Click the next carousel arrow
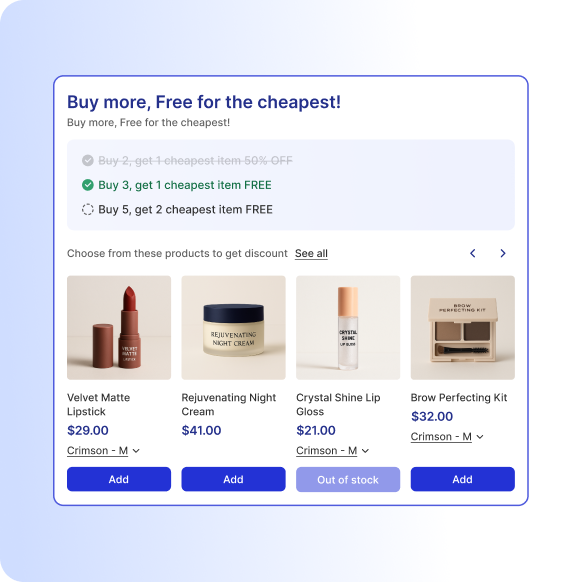Viewport: 582px width, 582px height. tap(503, 253)
